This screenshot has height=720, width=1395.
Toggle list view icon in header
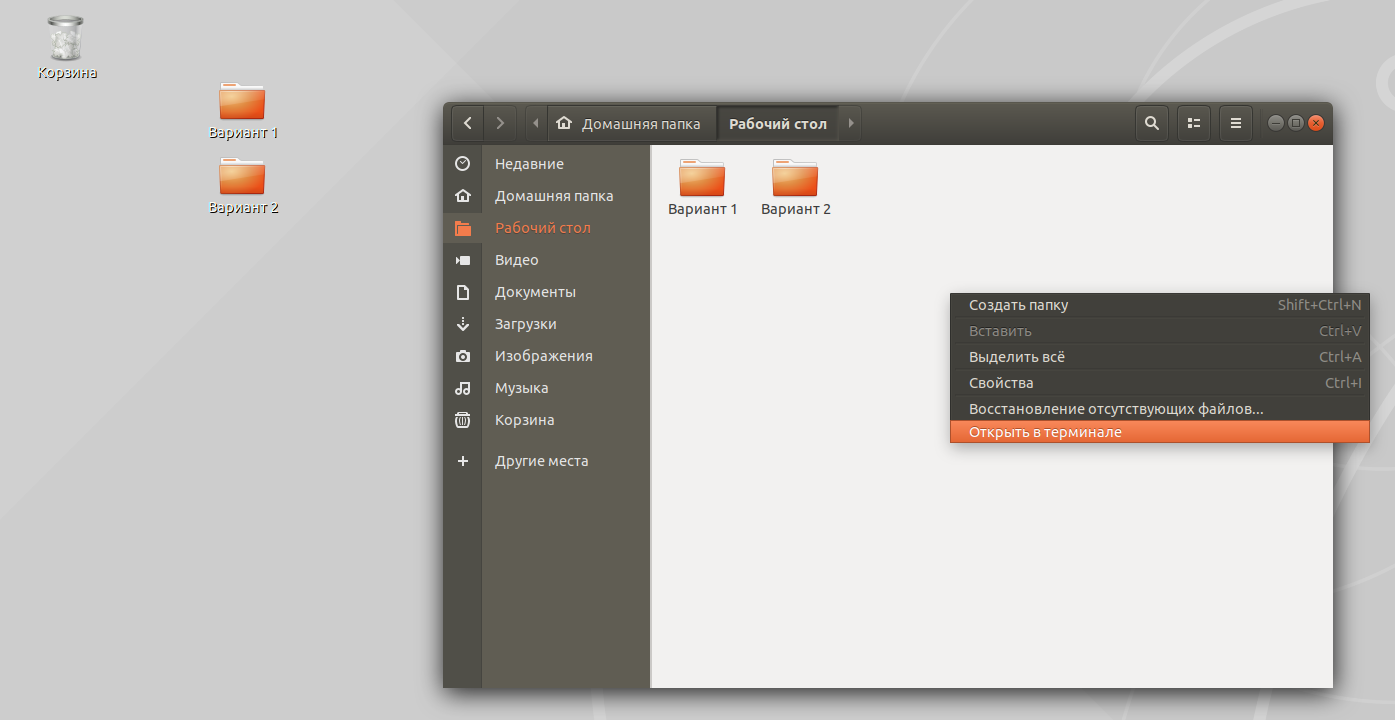[x=1194, y=123]
